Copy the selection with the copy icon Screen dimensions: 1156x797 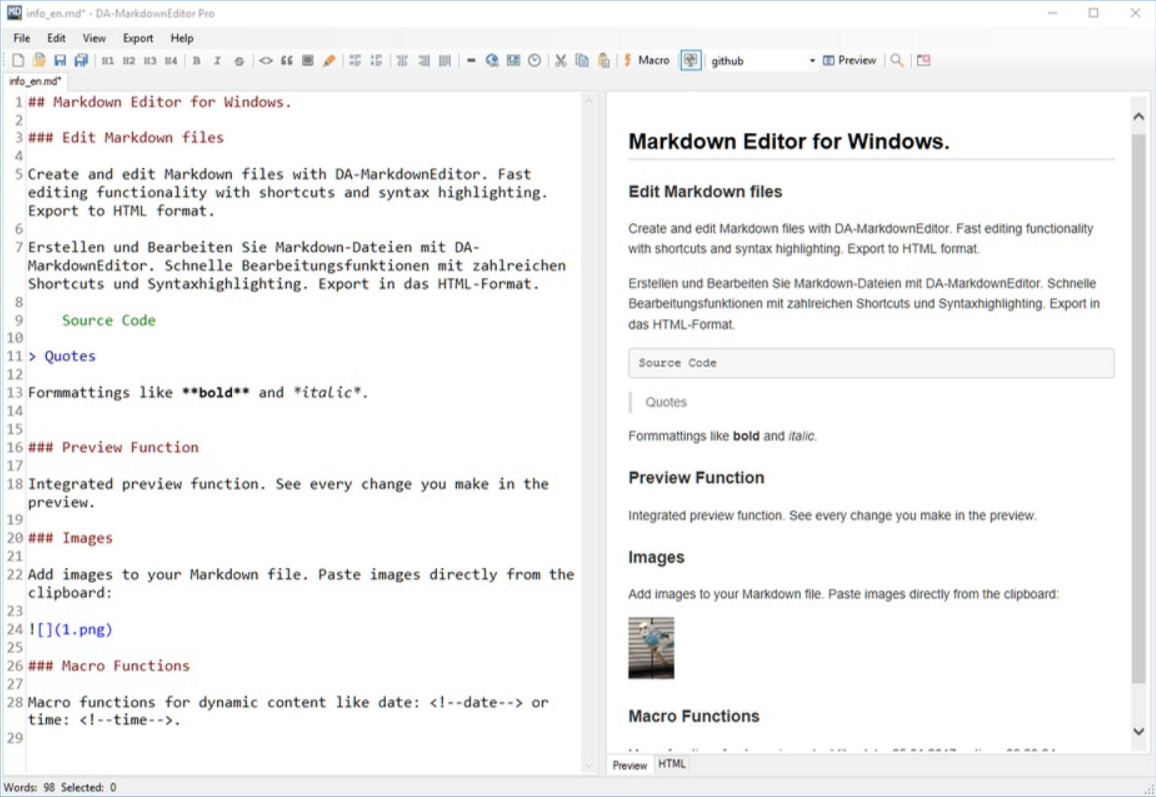click(x=582, y=60)
